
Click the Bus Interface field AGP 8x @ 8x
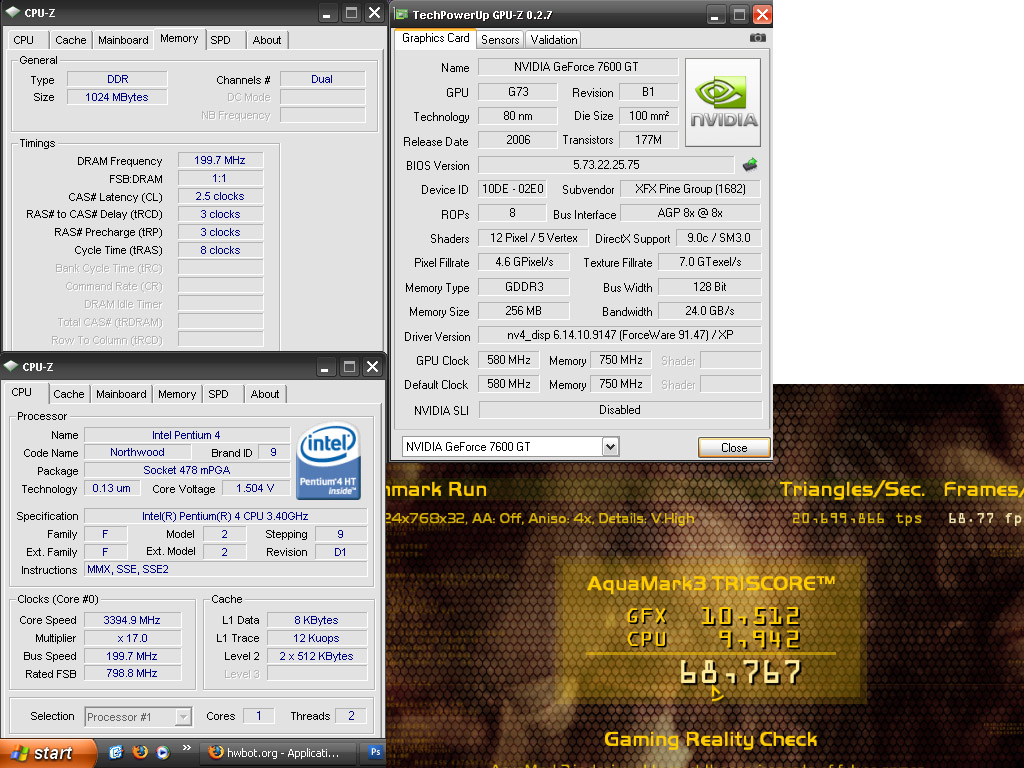coord(690,213)
